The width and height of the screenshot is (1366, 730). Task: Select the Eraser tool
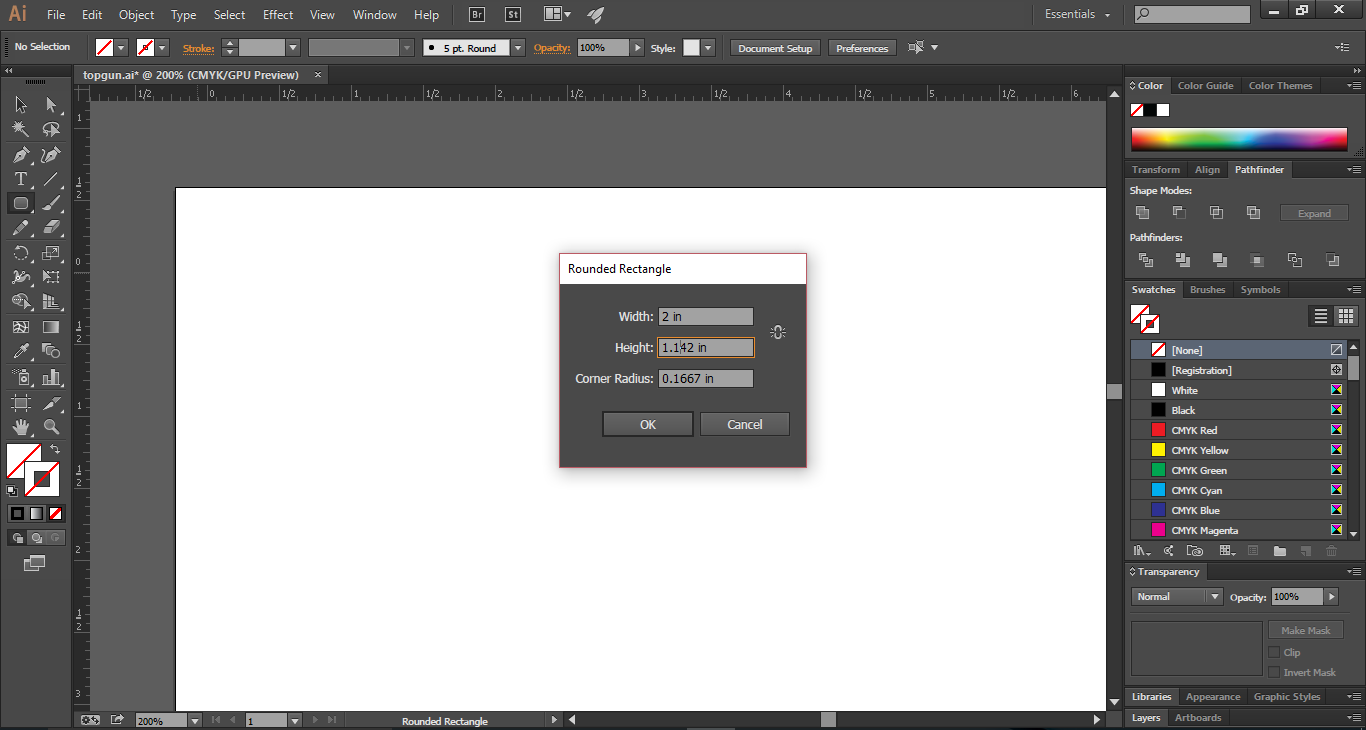pyautogui.click(x=51, y=228)
